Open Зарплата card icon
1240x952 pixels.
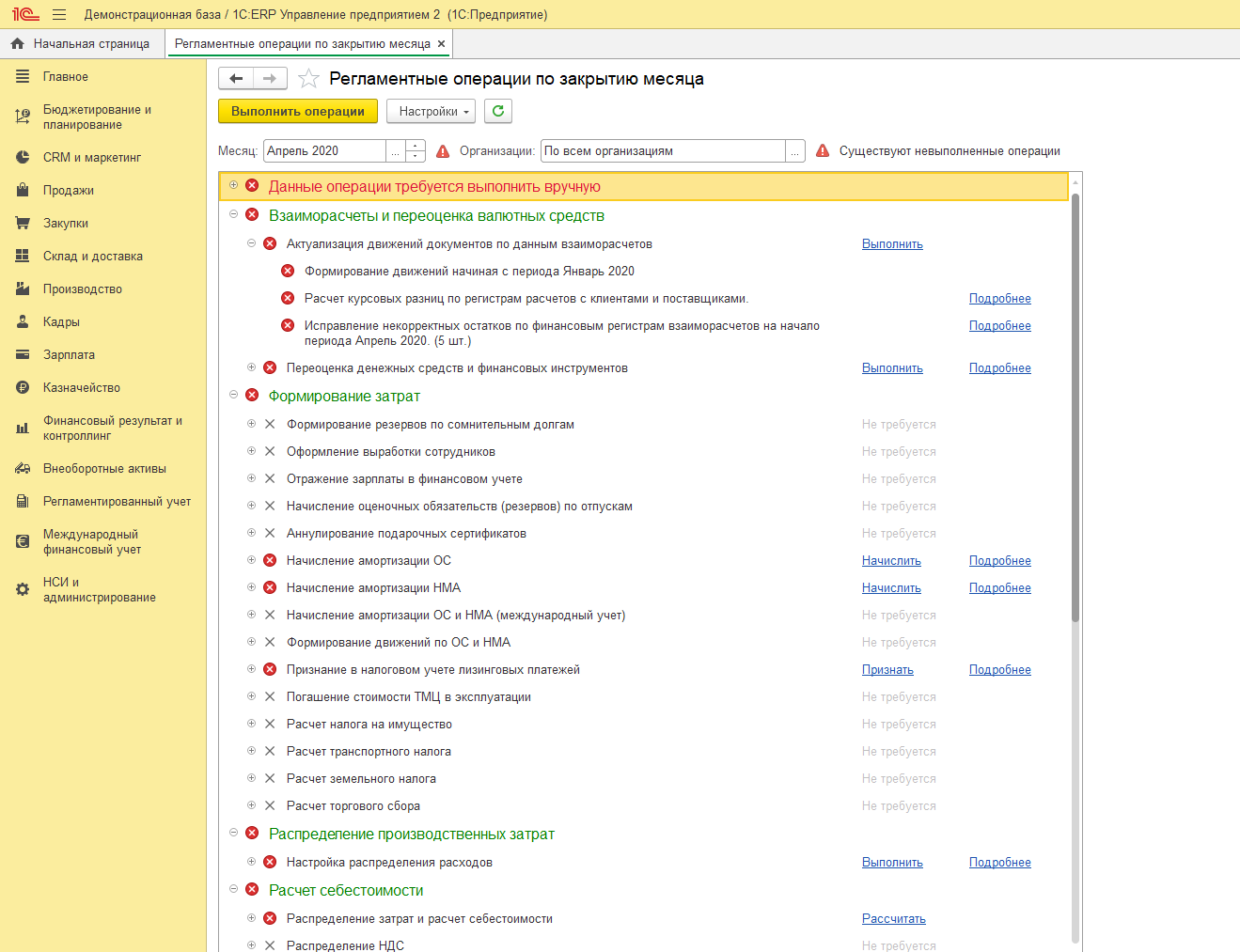pyautogui.click(x=23, y=354)
